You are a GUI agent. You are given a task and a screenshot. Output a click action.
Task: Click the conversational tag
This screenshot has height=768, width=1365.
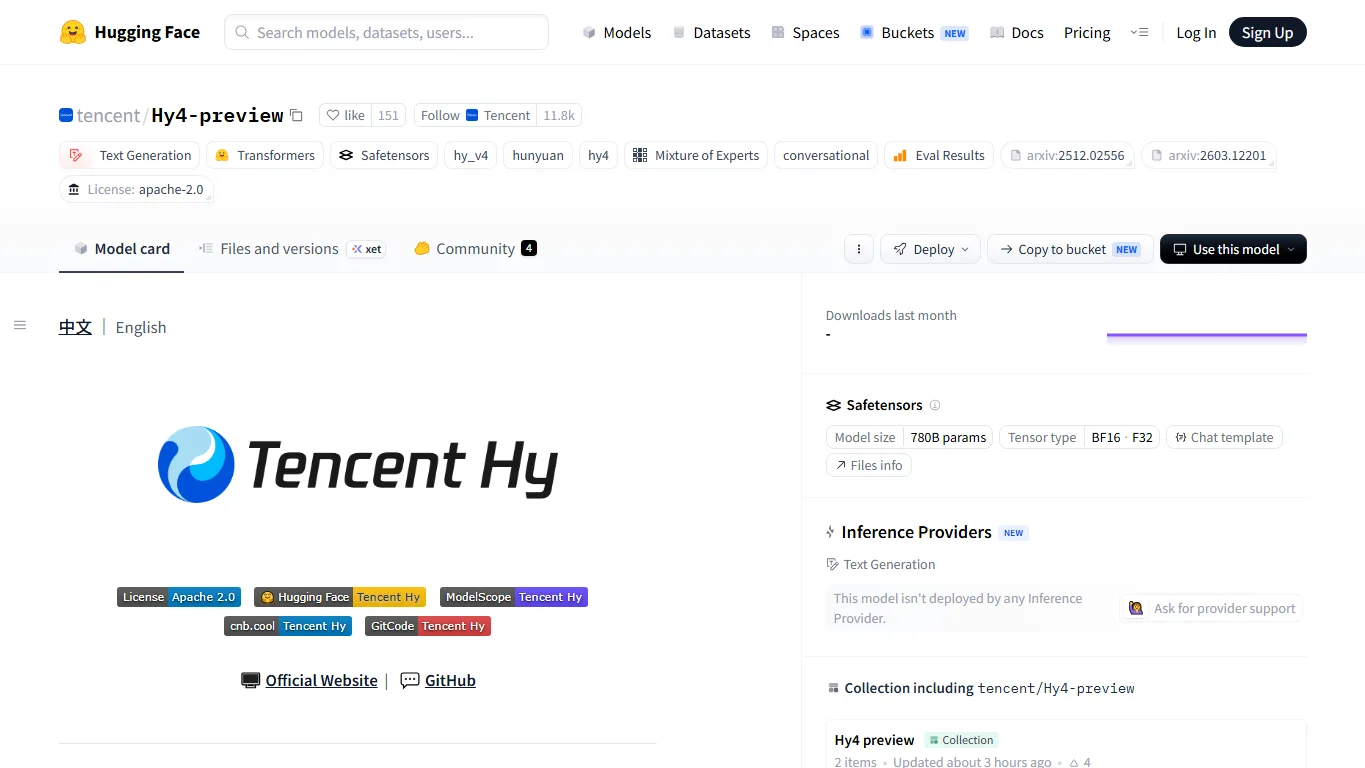point(826,155)
